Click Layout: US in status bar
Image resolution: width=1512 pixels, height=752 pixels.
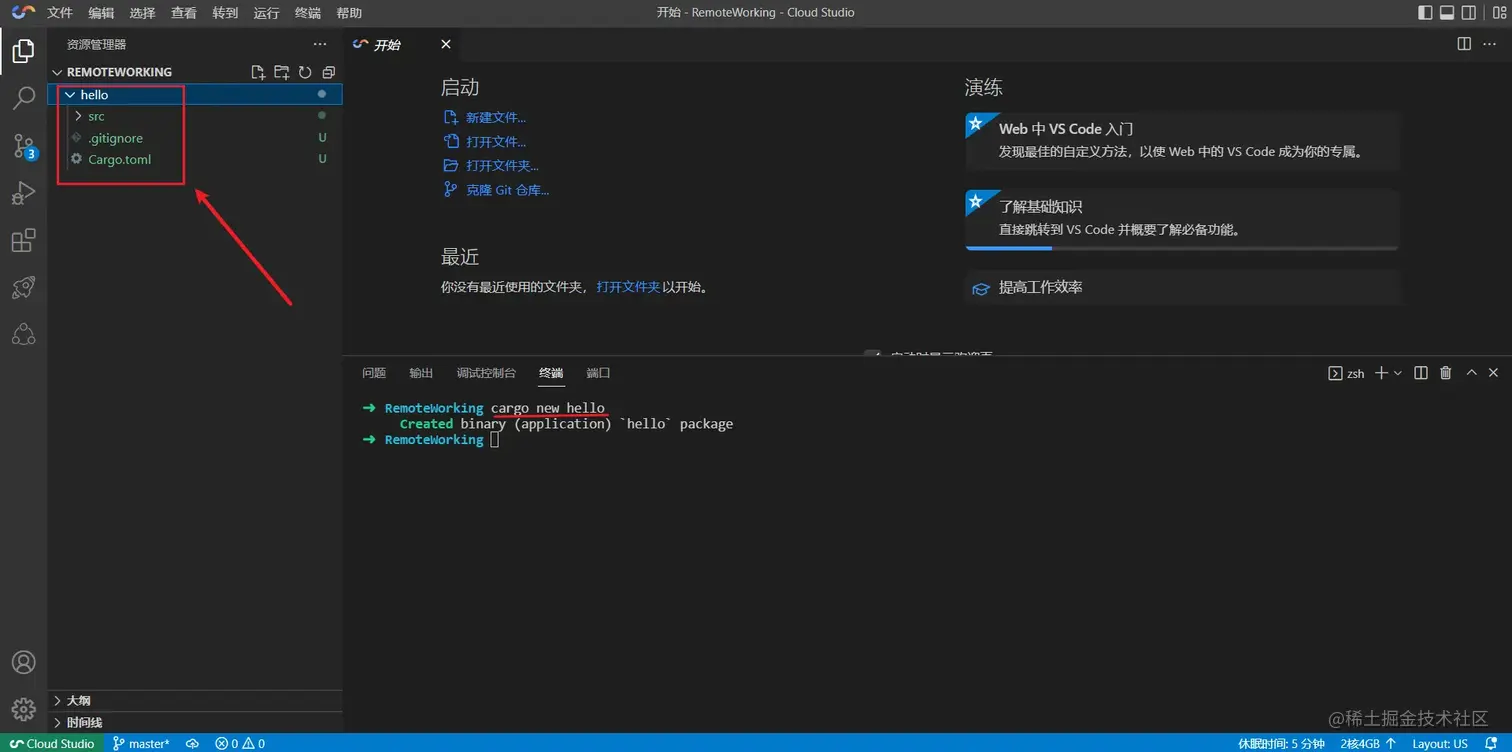1440,743
